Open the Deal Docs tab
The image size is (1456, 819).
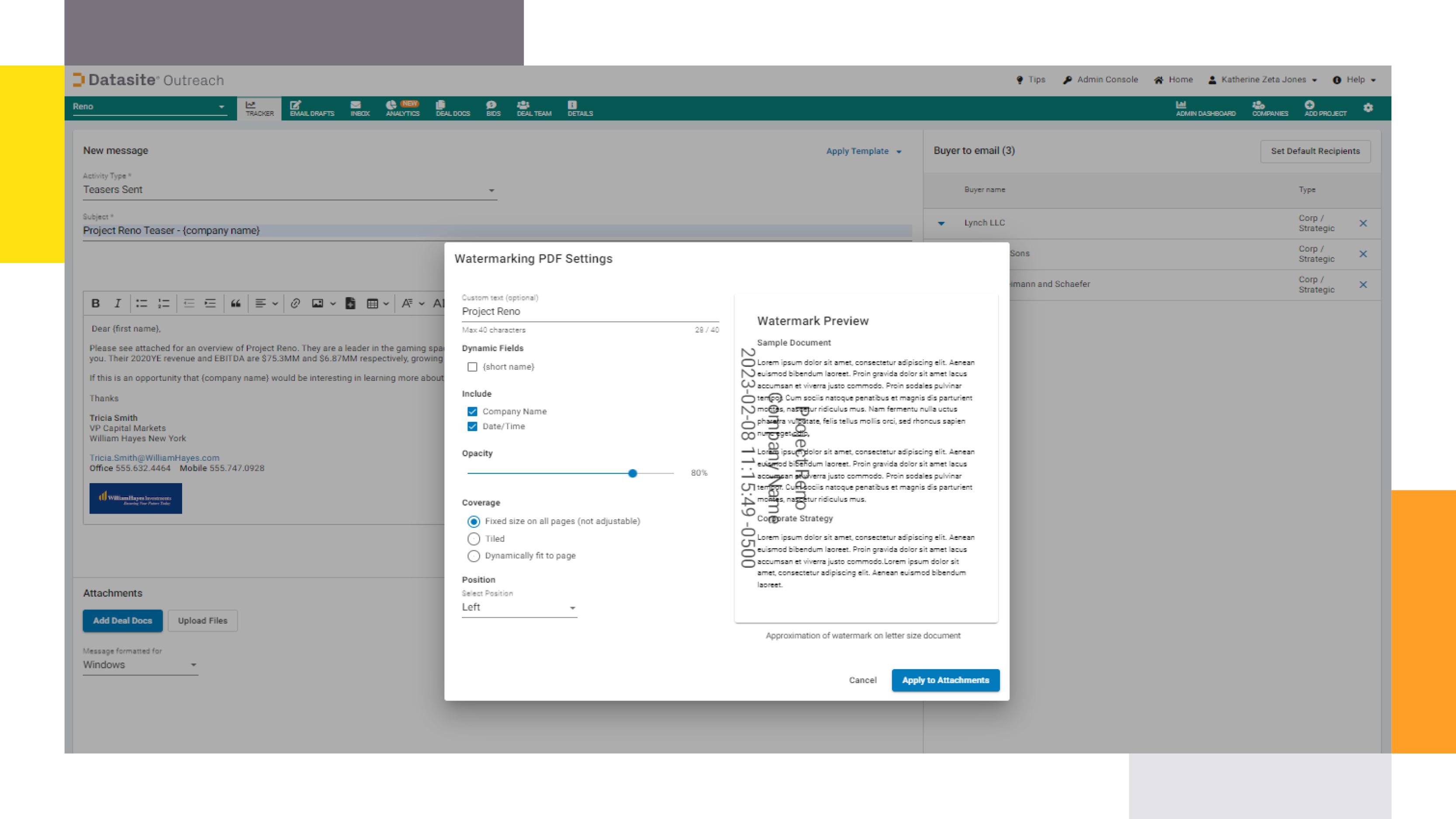coord(453,108)
